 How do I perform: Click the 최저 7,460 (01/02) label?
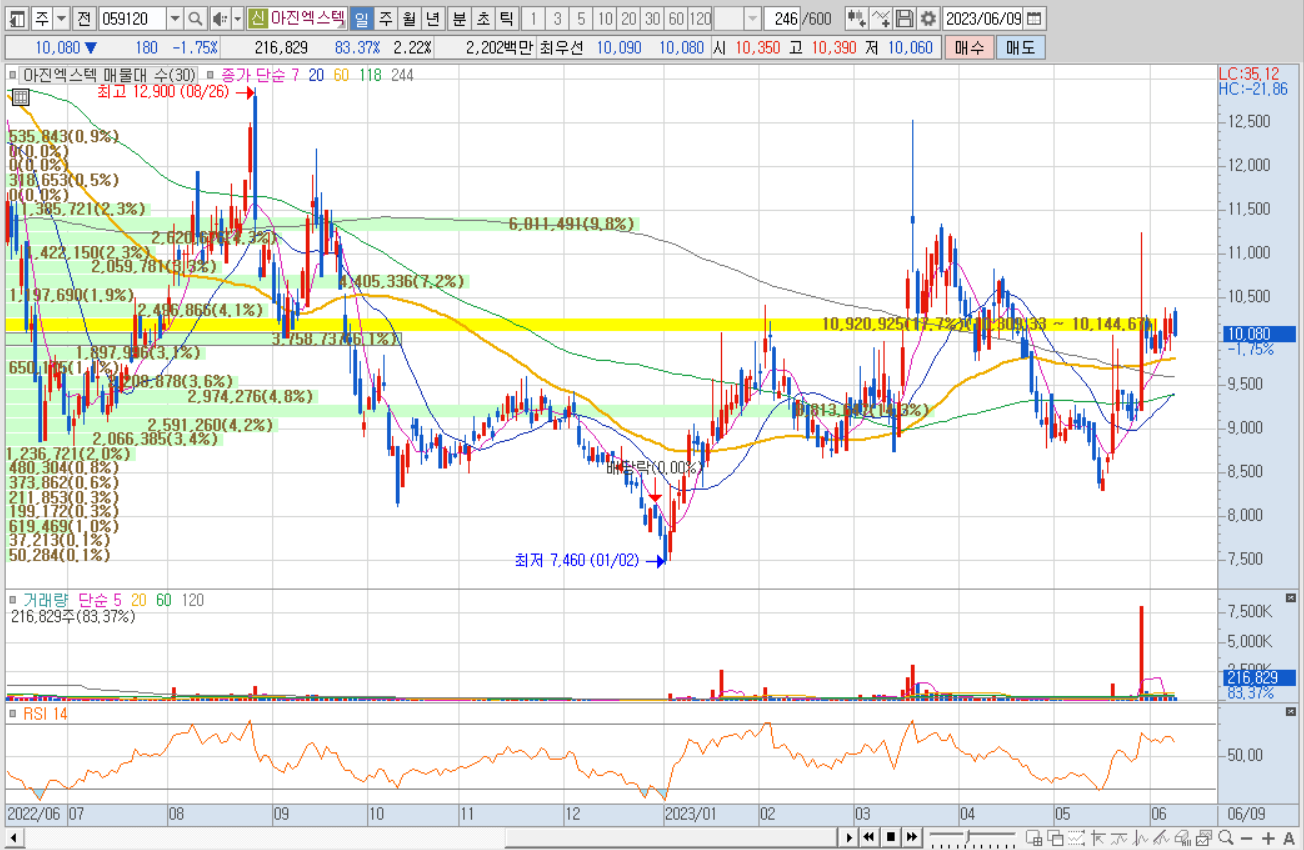576,561
